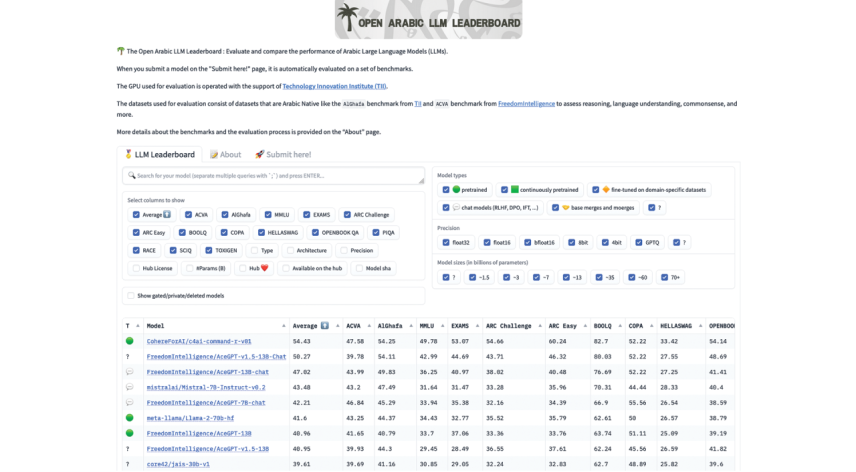Image resolution: width=856 pixels, height=472 pixels.
Task: Open the LLM Leaderboard tab
Action: 159,154
